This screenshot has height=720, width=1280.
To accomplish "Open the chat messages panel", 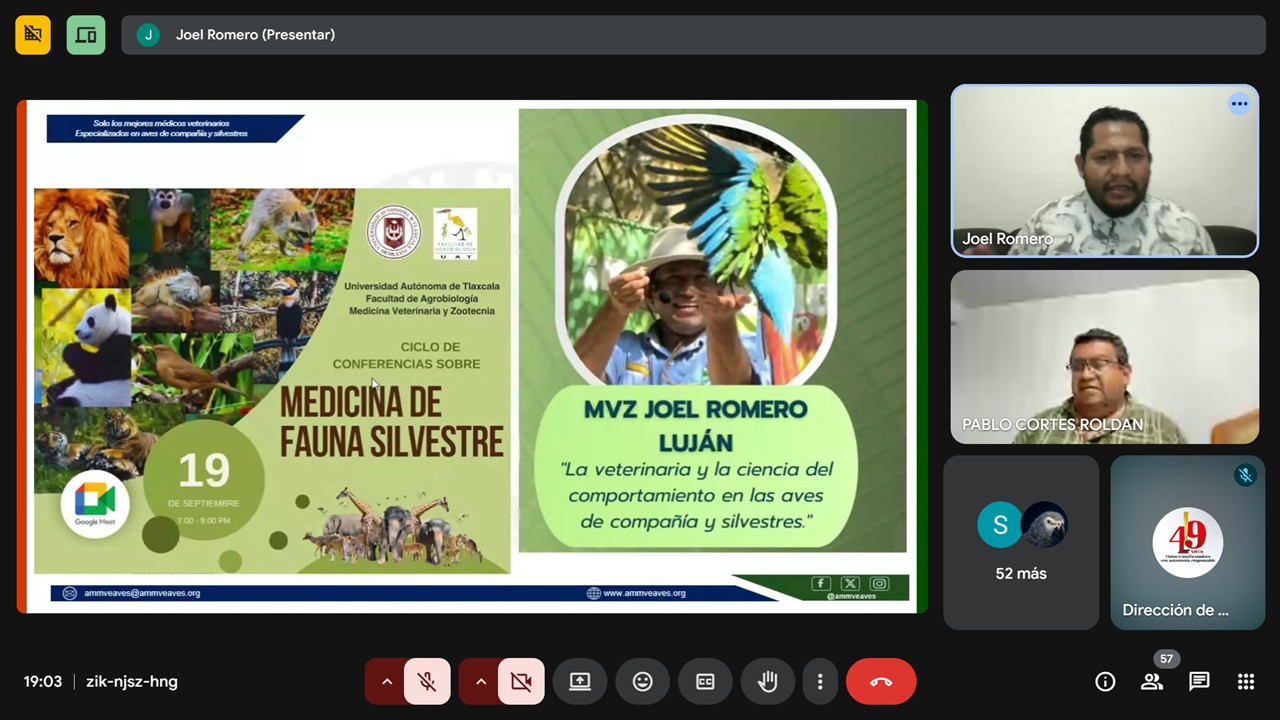I will point(1199,682).
